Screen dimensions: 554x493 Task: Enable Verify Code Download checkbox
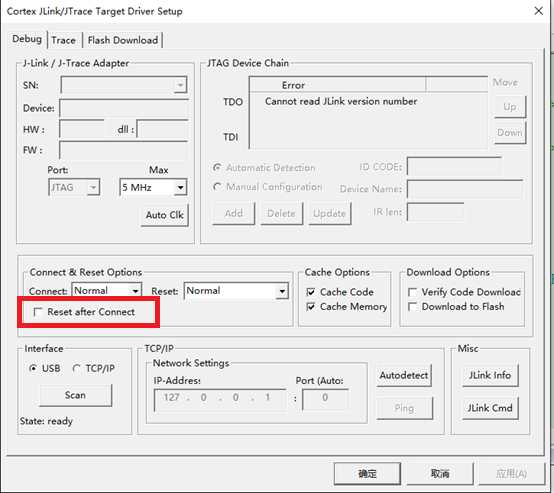pos(412,292)
